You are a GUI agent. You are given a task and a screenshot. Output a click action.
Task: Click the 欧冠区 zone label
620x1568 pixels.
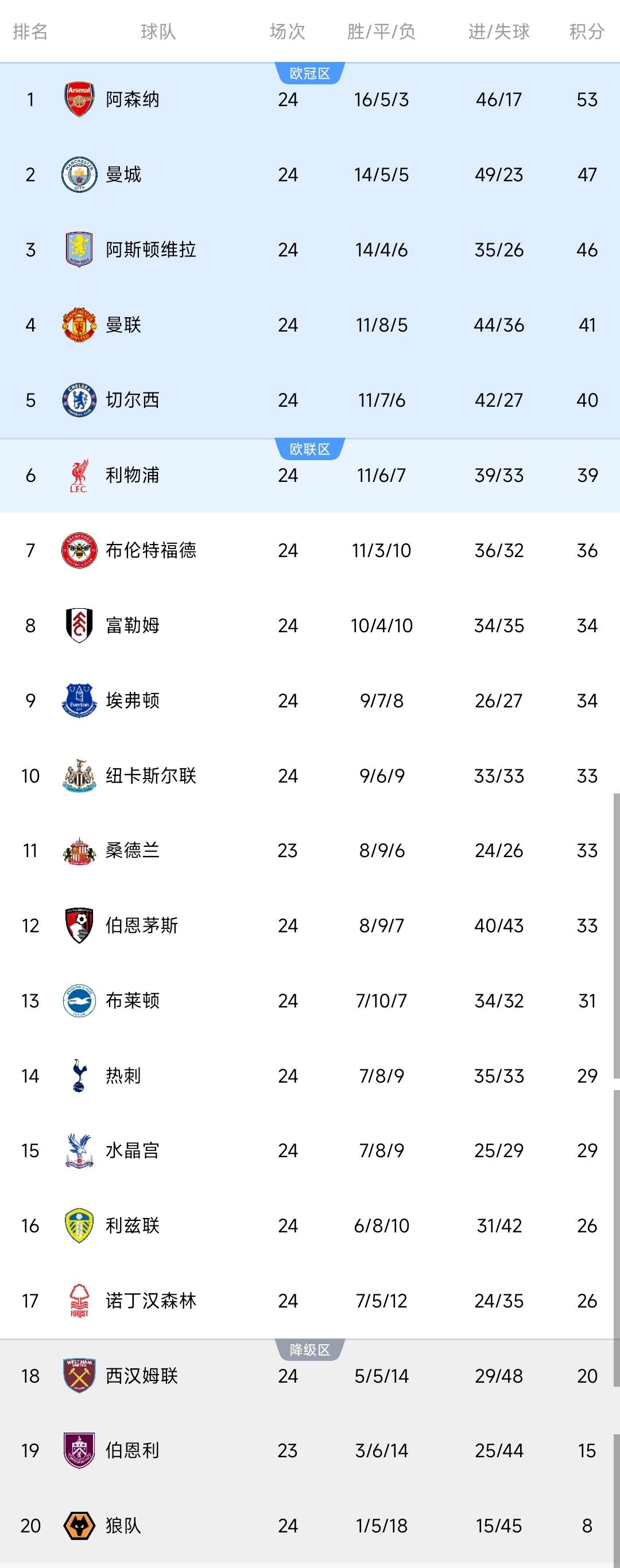tap(310, 71)
